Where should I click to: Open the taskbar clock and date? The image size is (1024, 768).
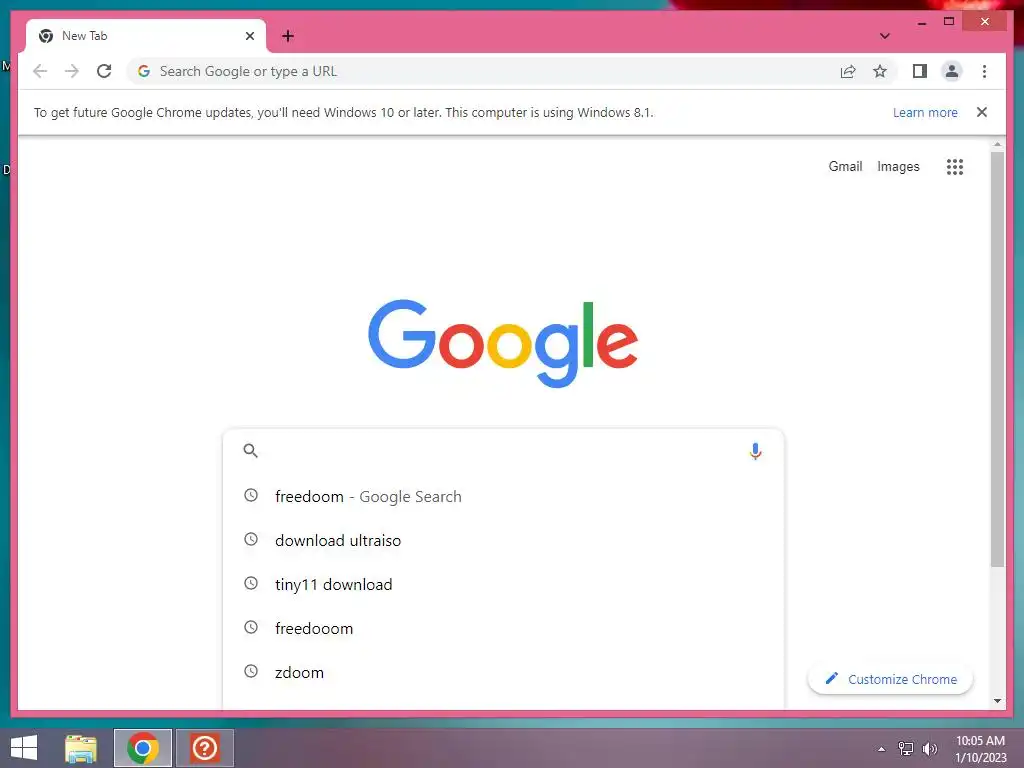[x=980, y=749]
